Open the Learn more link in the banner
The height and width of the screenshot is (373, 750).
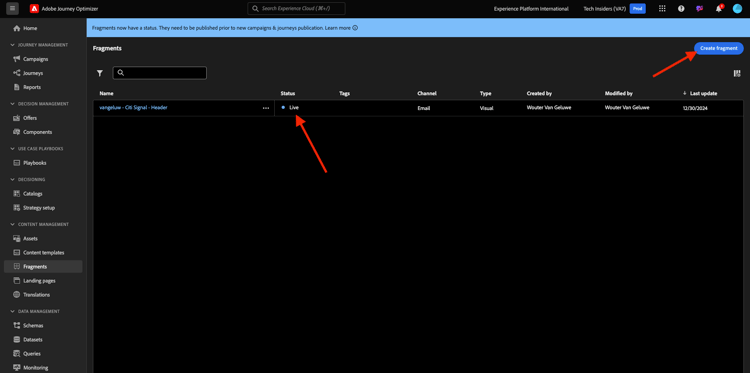[338, 28]
